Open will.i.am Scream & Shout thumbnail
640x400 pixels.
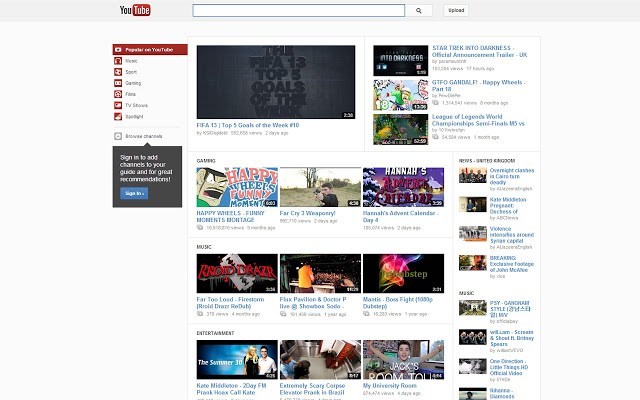point(473,337)
